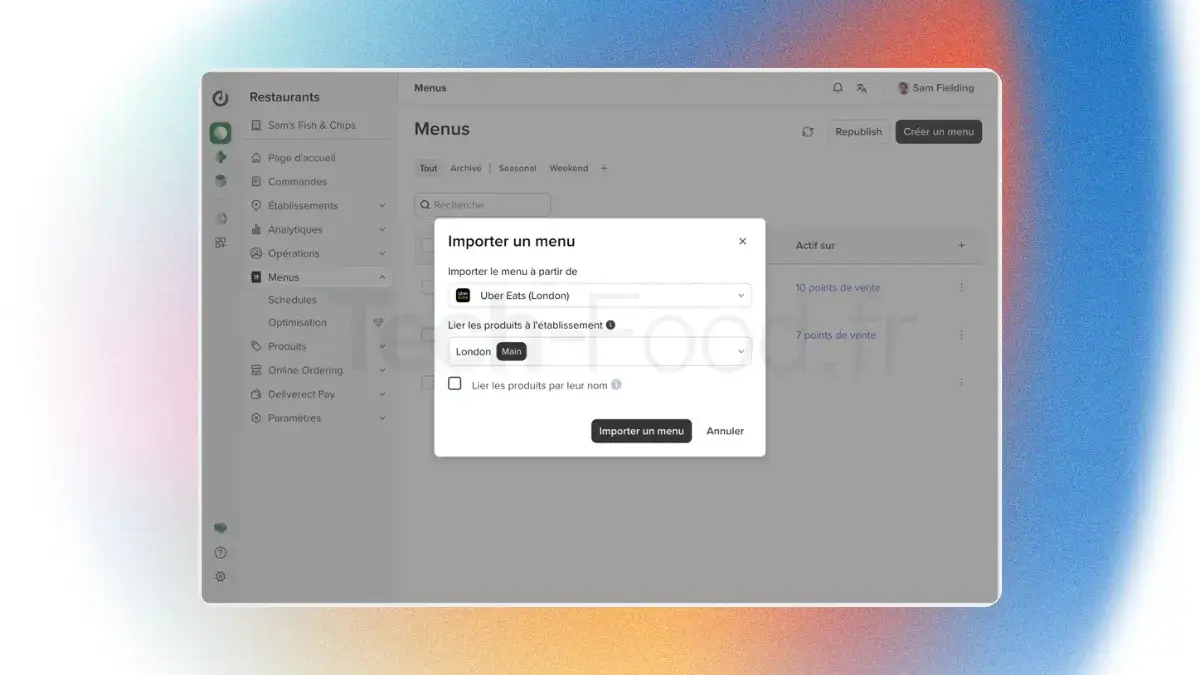The height and width of the screenshot is (675, 1200).
Task: Check Lier les produits par leur nom
Action: (x=455, y=384)
